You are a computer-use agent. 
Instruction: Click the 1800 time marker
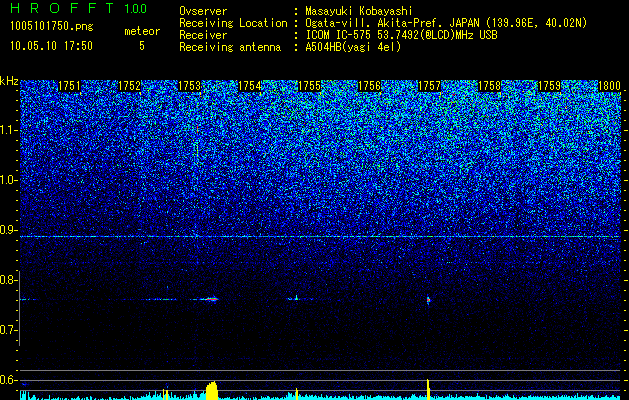point(610,86)
